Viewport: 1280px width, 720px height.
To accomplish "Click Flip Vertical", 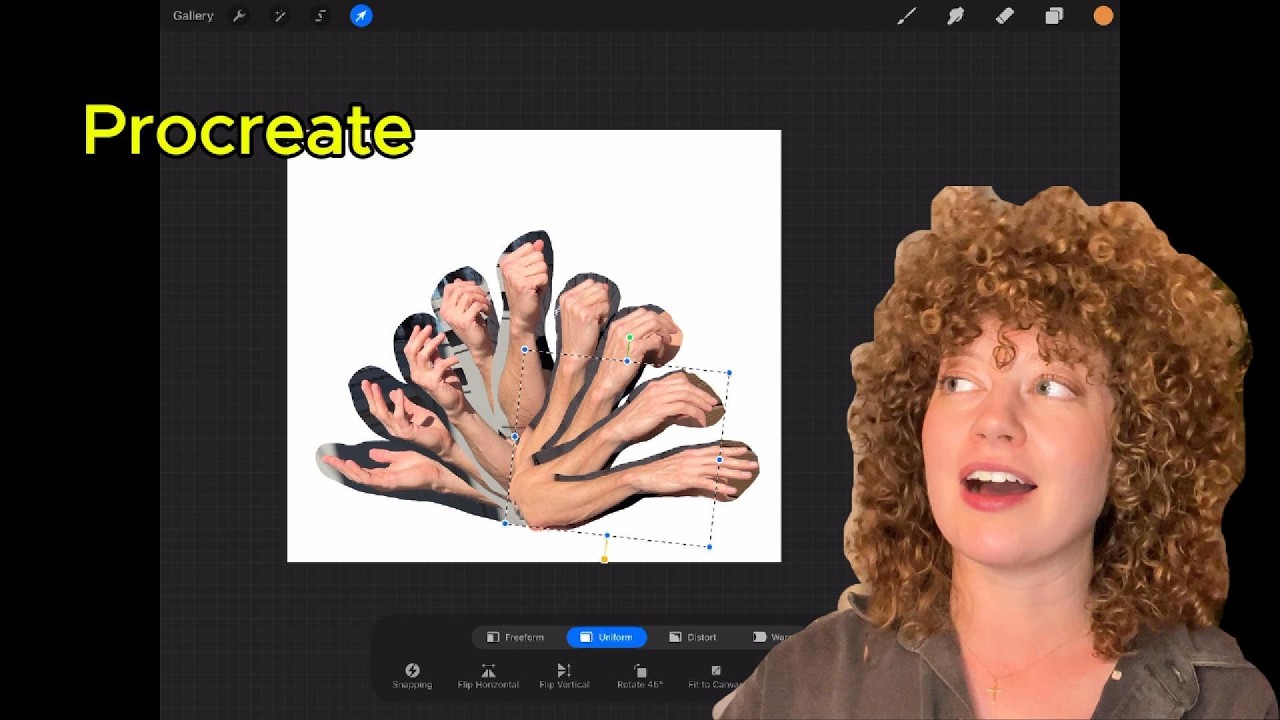I will (x=564, y=676).
